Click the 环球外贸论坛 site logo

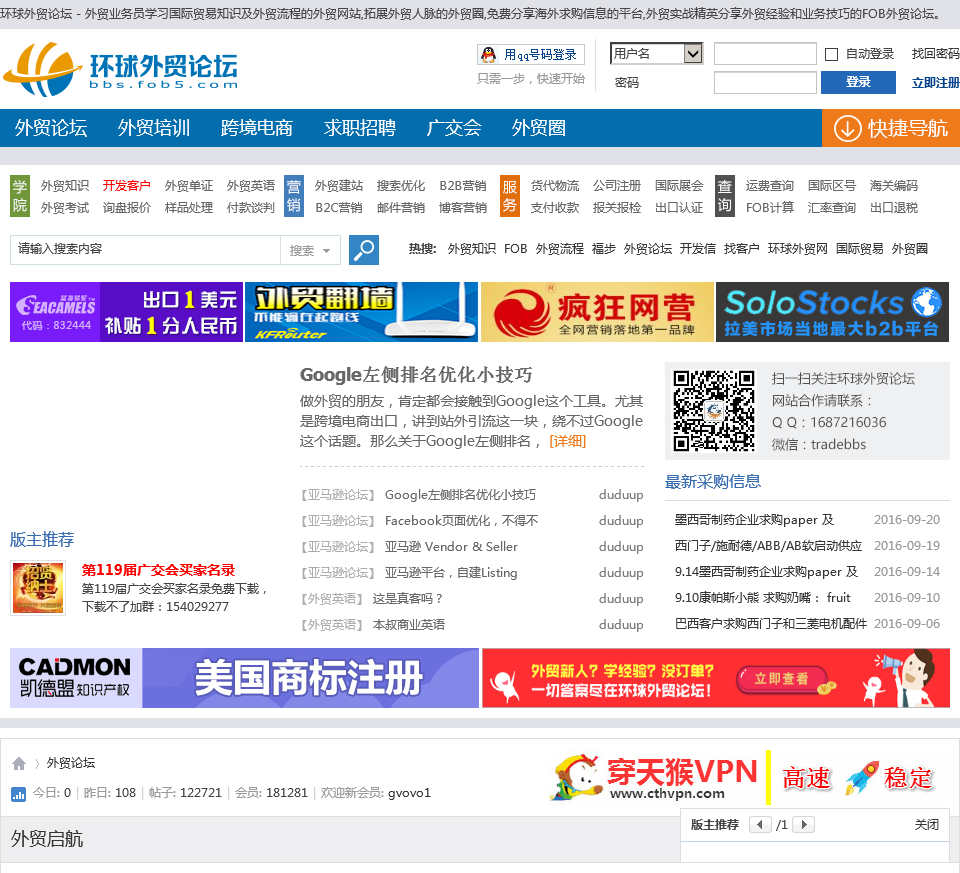[x=121, y=69]
